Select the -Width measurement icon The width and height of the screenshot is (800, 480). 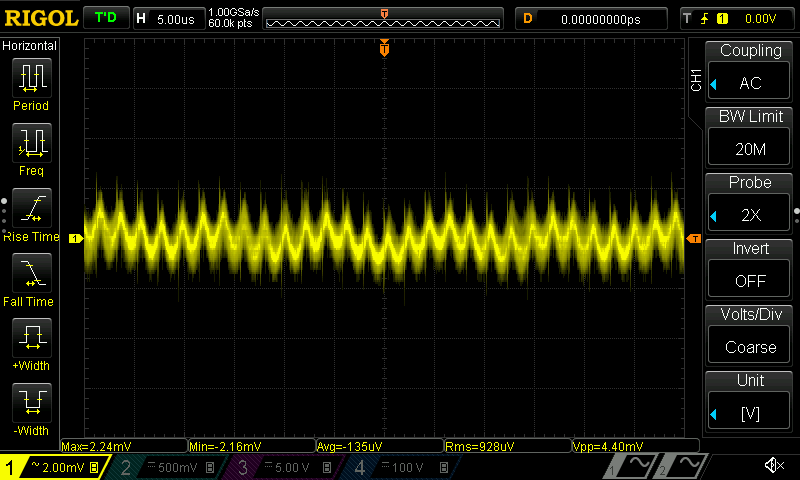pos(32,402)
